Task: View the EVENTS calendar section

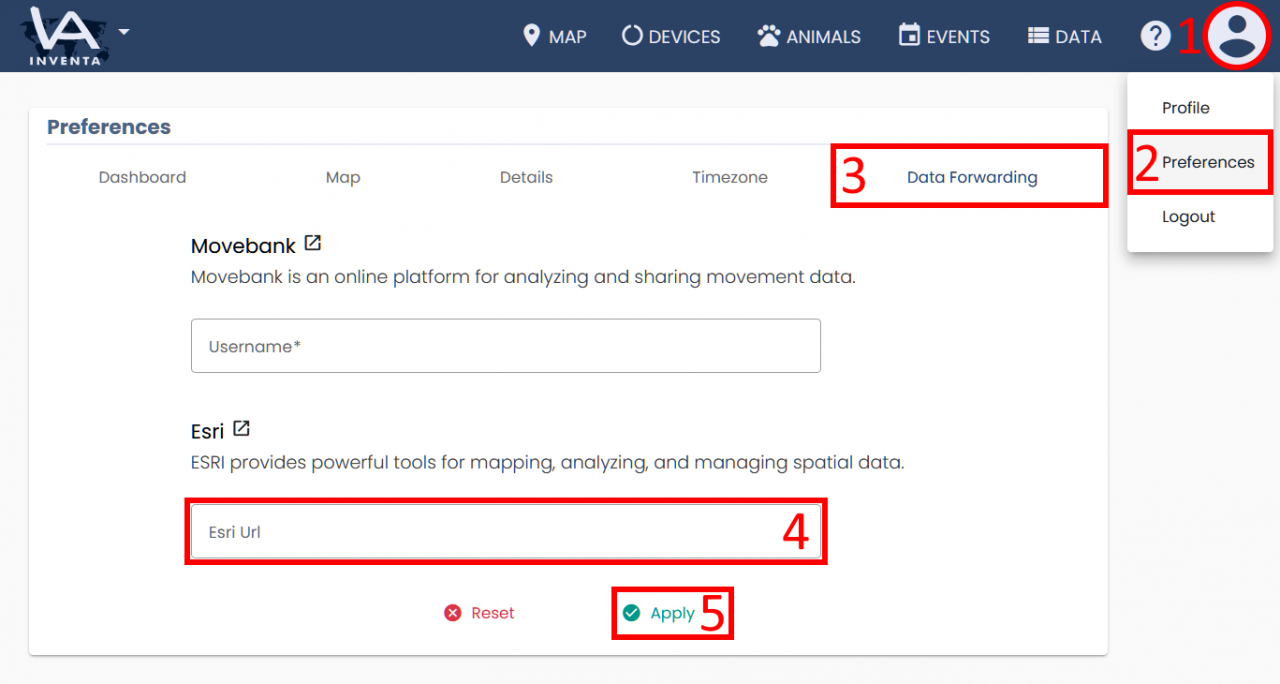Action: [x=944, y=37]
